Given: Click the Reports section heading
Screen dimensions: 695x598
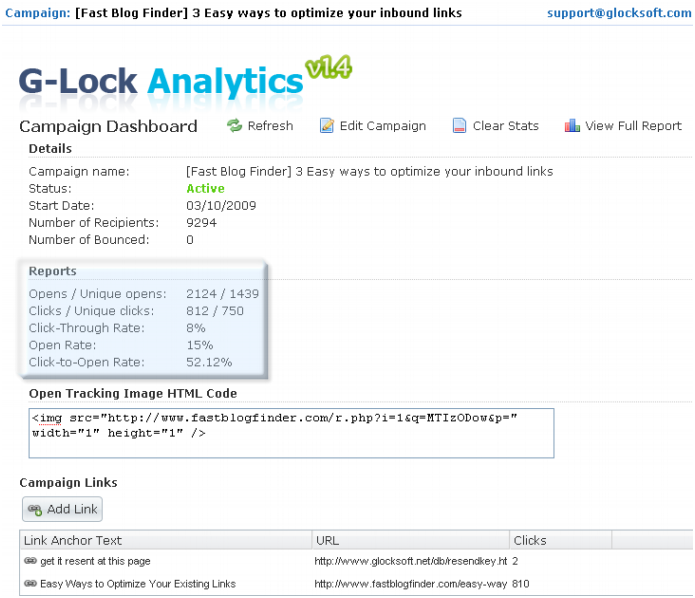Looking at the screenshot, I should [x=53, y=271].
